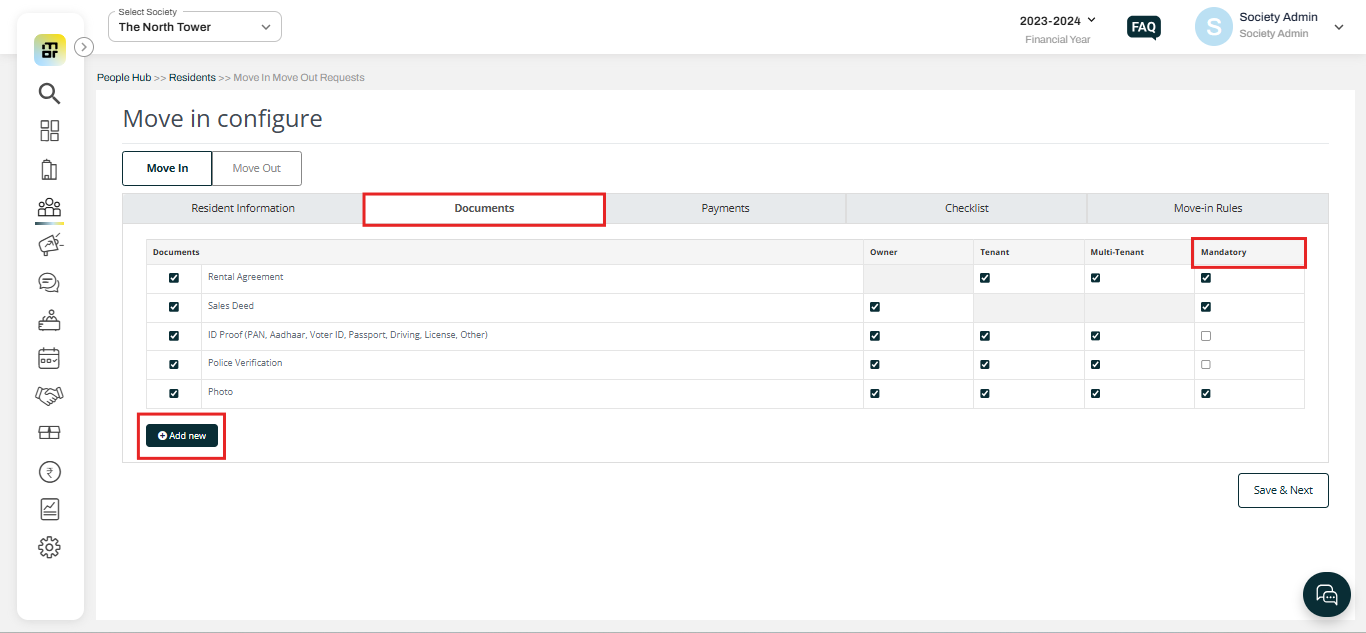1366x633 pixels.
Task: Switch to the Move Out tab
Action: tap(256, 168)
